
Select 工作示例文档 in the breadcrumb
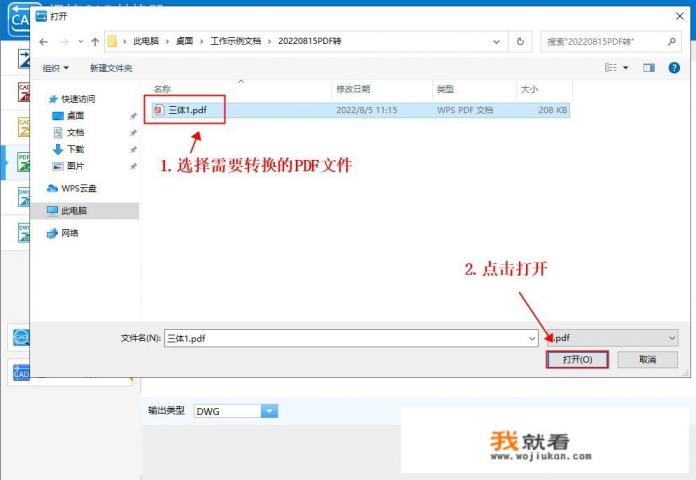click(x=235, y=41)
